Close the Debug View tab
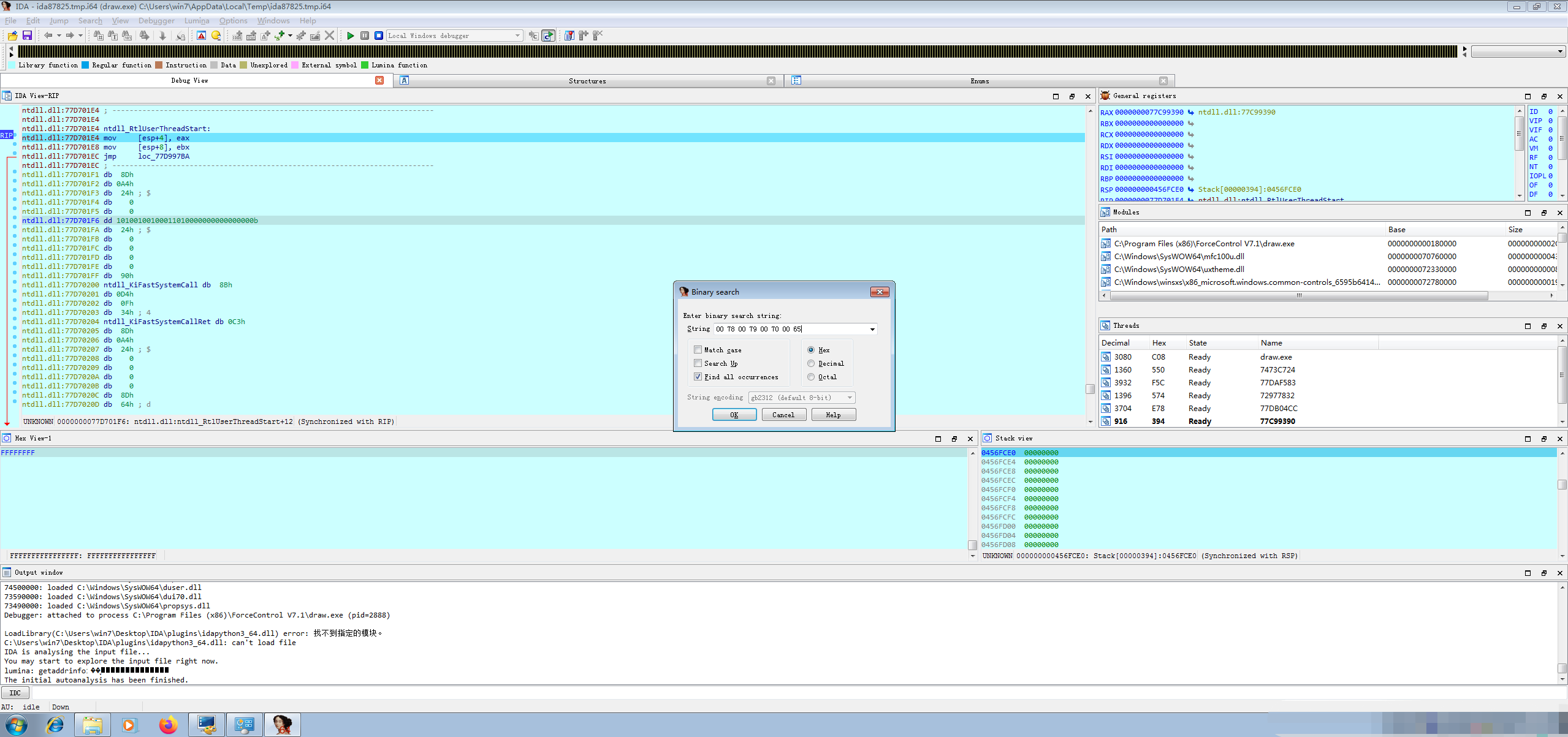1568x737 pixels. click(x=379, y=80)
